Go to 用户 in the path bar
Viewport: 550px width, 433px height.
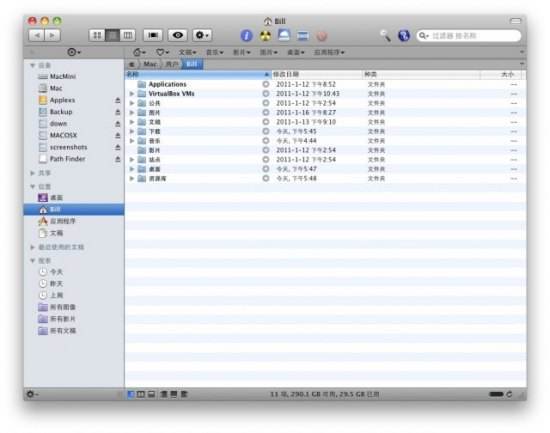pos(172,64)
